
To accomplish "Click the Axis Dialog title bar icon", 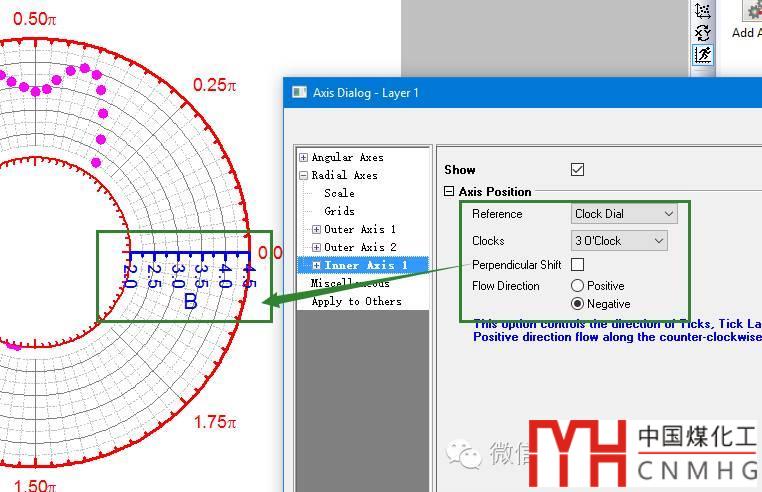I will point(299,92).
